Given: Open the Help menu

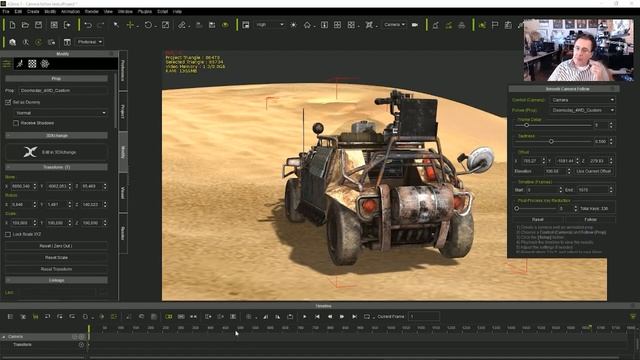Looking at the screenshot, I should pos(177,11).
